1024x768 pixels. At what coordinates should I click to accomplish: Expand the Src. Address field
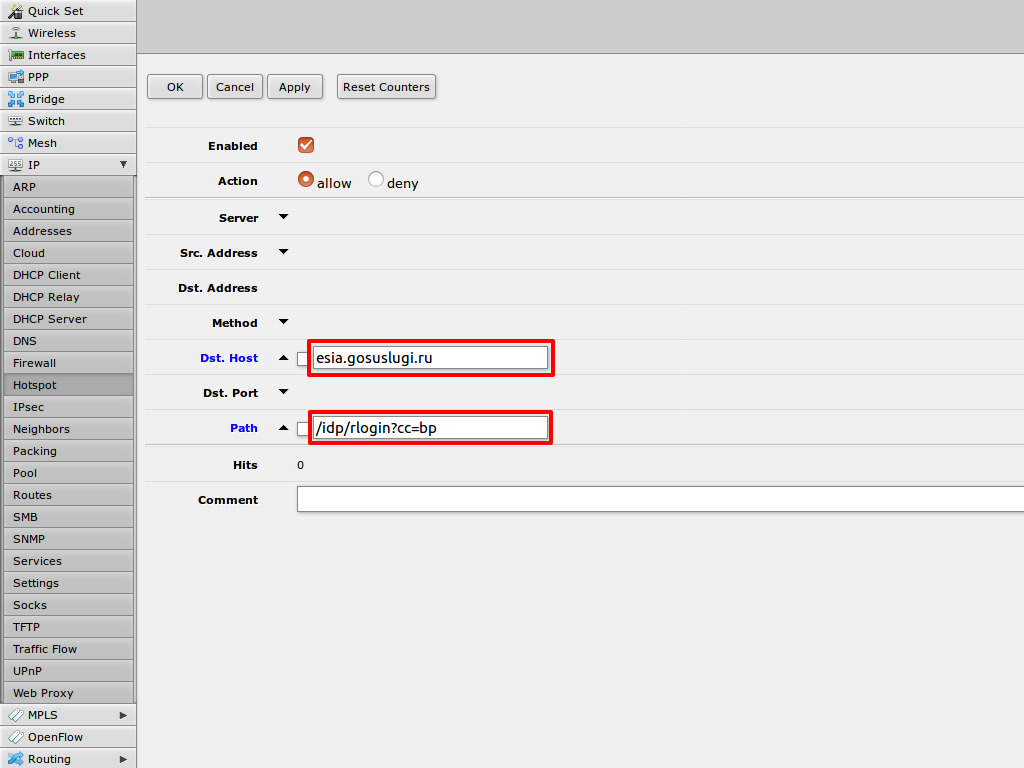(x=283, y=252)
